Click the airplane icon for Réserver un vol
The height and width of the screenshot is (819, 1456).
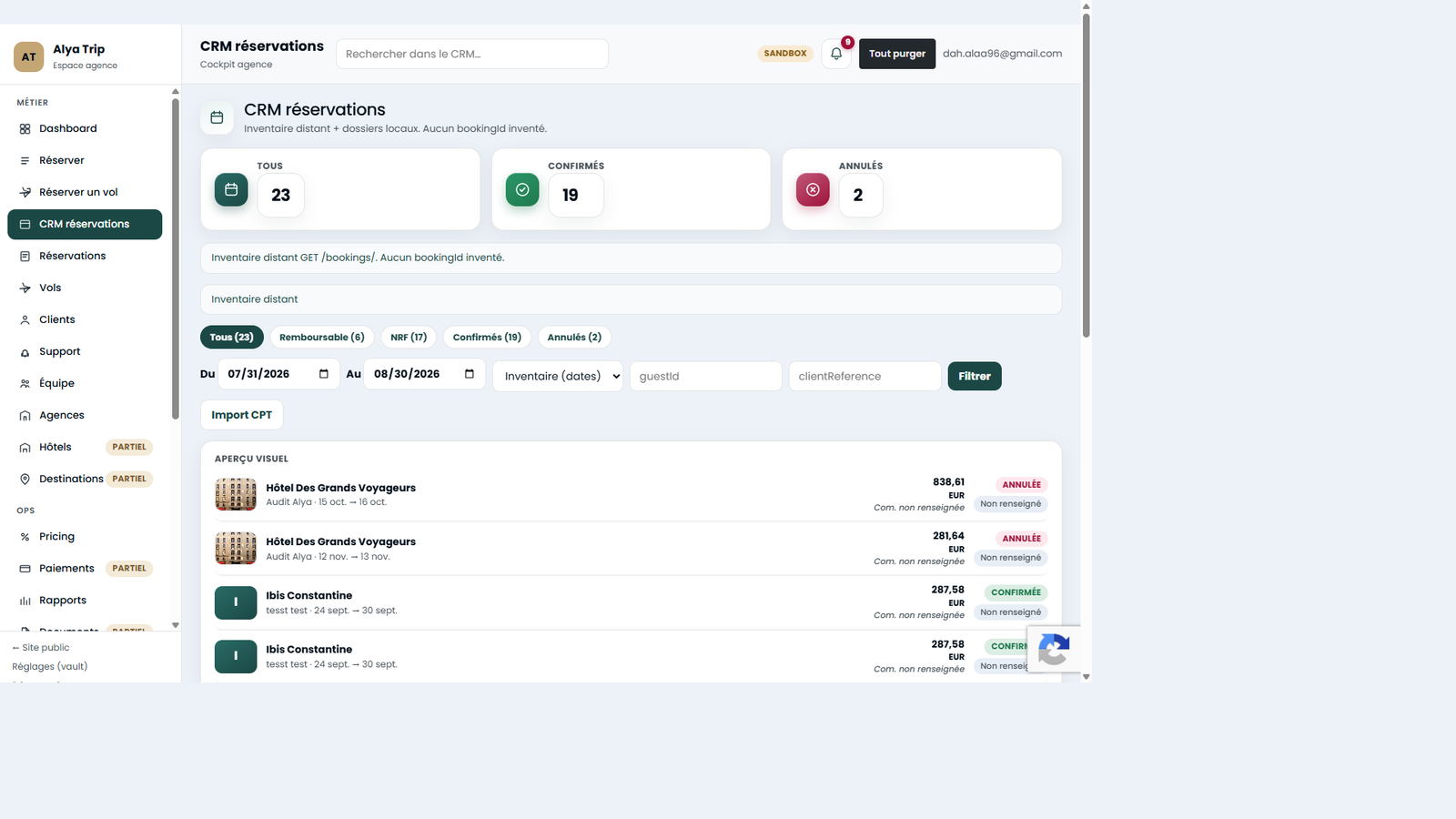coord(25,192)
